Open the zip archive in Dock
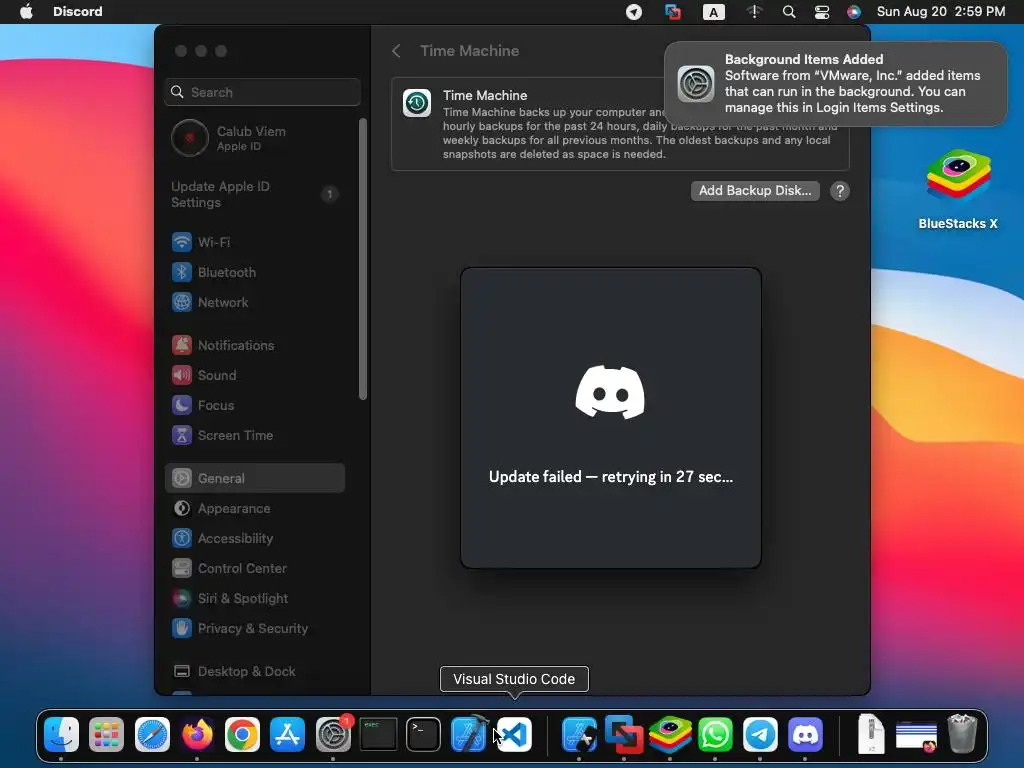The image size is (1024, 768). coord(871,735)
